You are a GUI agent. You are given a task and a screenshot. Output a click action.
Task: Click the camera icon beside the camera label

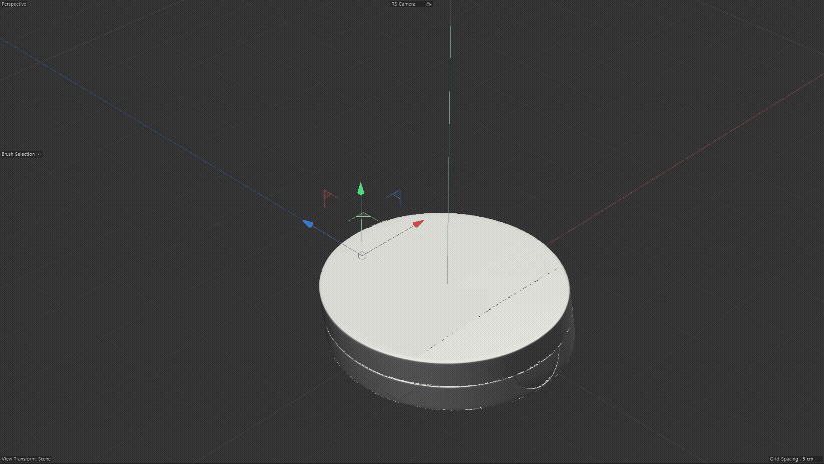(428, 4)
